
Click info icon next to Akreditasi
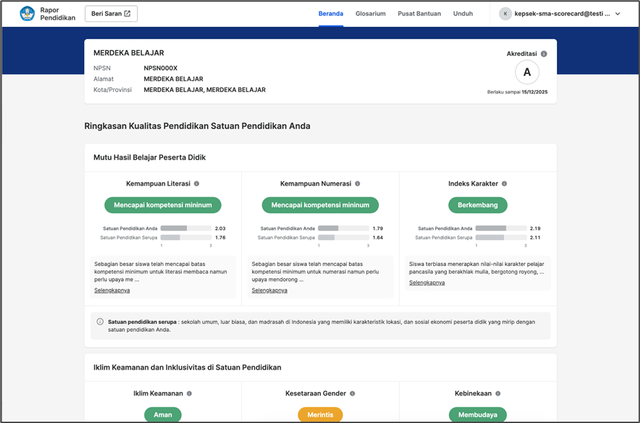(x=544, y=54)
